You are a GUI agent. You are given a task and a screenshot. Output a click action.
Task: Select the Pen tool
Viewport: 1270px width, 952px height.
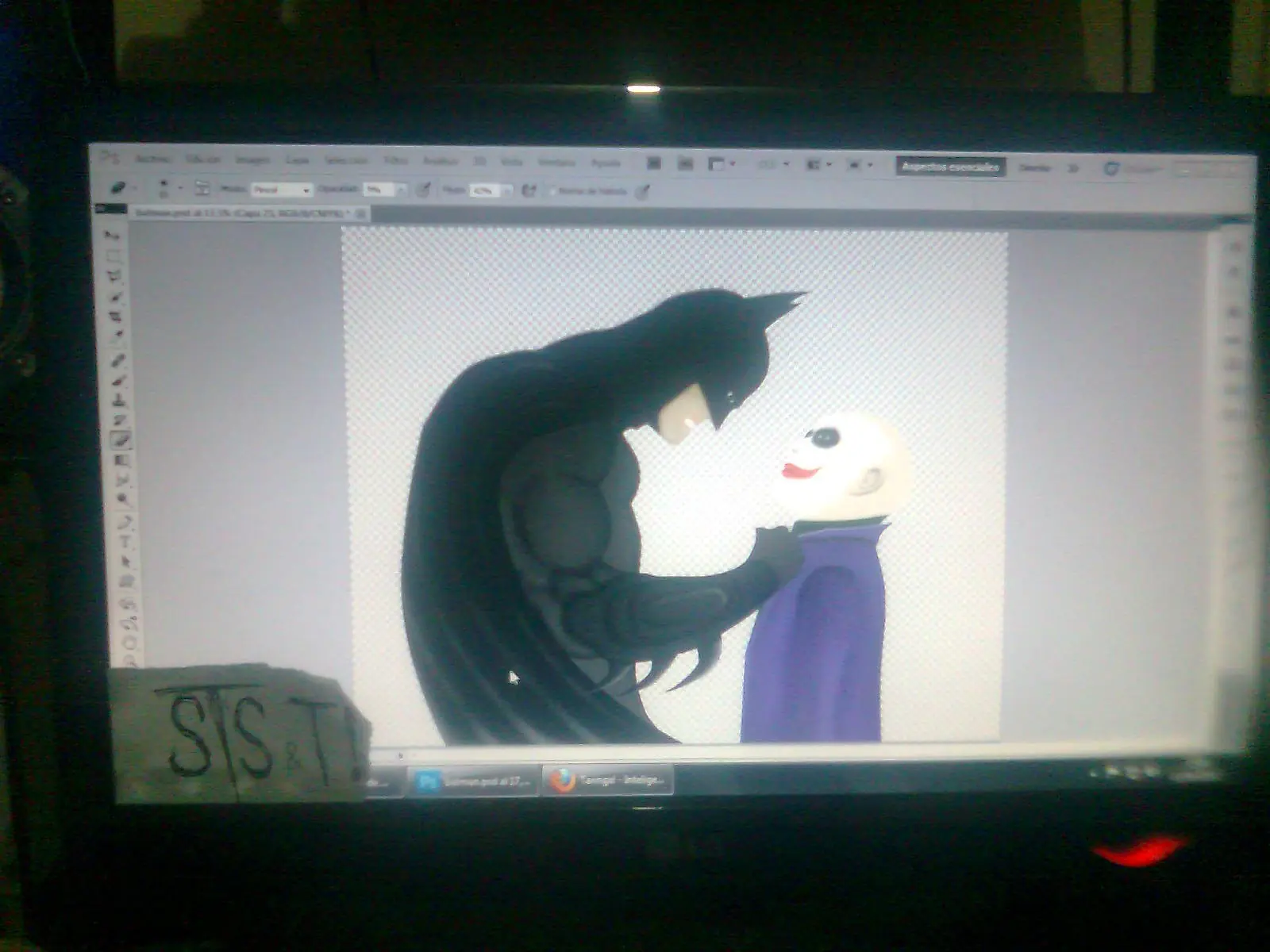coord(125,522)
